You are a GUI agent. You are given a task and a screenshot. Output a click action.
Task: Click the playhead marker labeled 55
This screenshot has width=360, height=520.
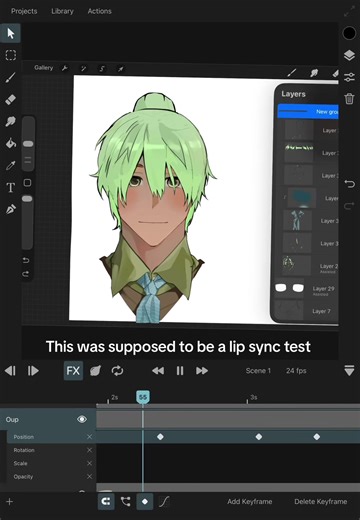click(x=143, y=397)
